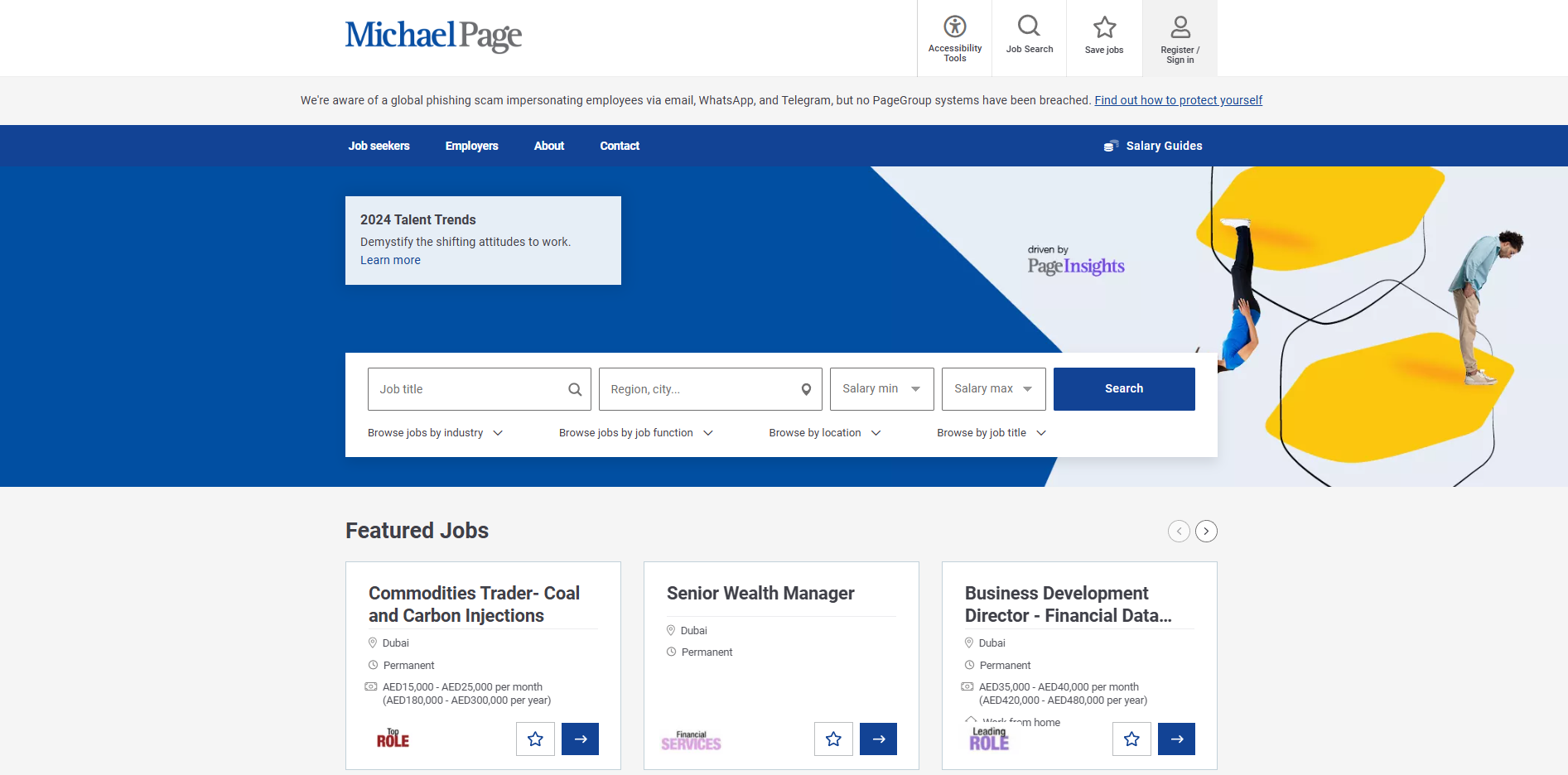Expand Browse jobs by industry
This screenshot has width=1568, height=775.
(x=435, y=433)
